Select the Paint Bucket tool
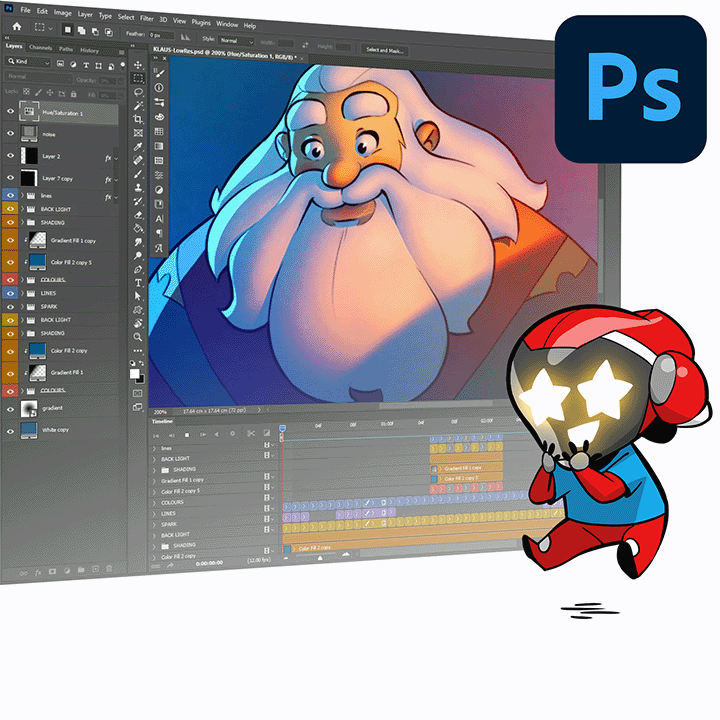The width and height of the screenshot is (720, 720). [138, 228]
